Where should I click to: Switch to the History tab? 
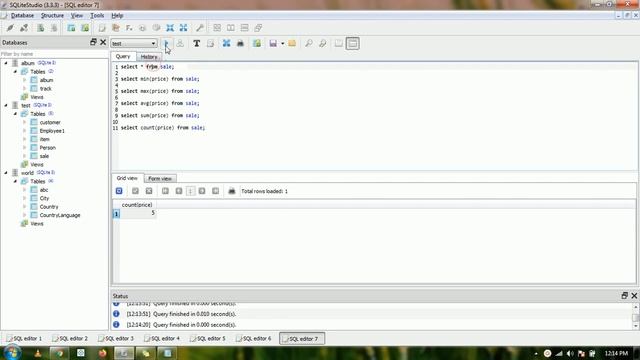point(149,57)
